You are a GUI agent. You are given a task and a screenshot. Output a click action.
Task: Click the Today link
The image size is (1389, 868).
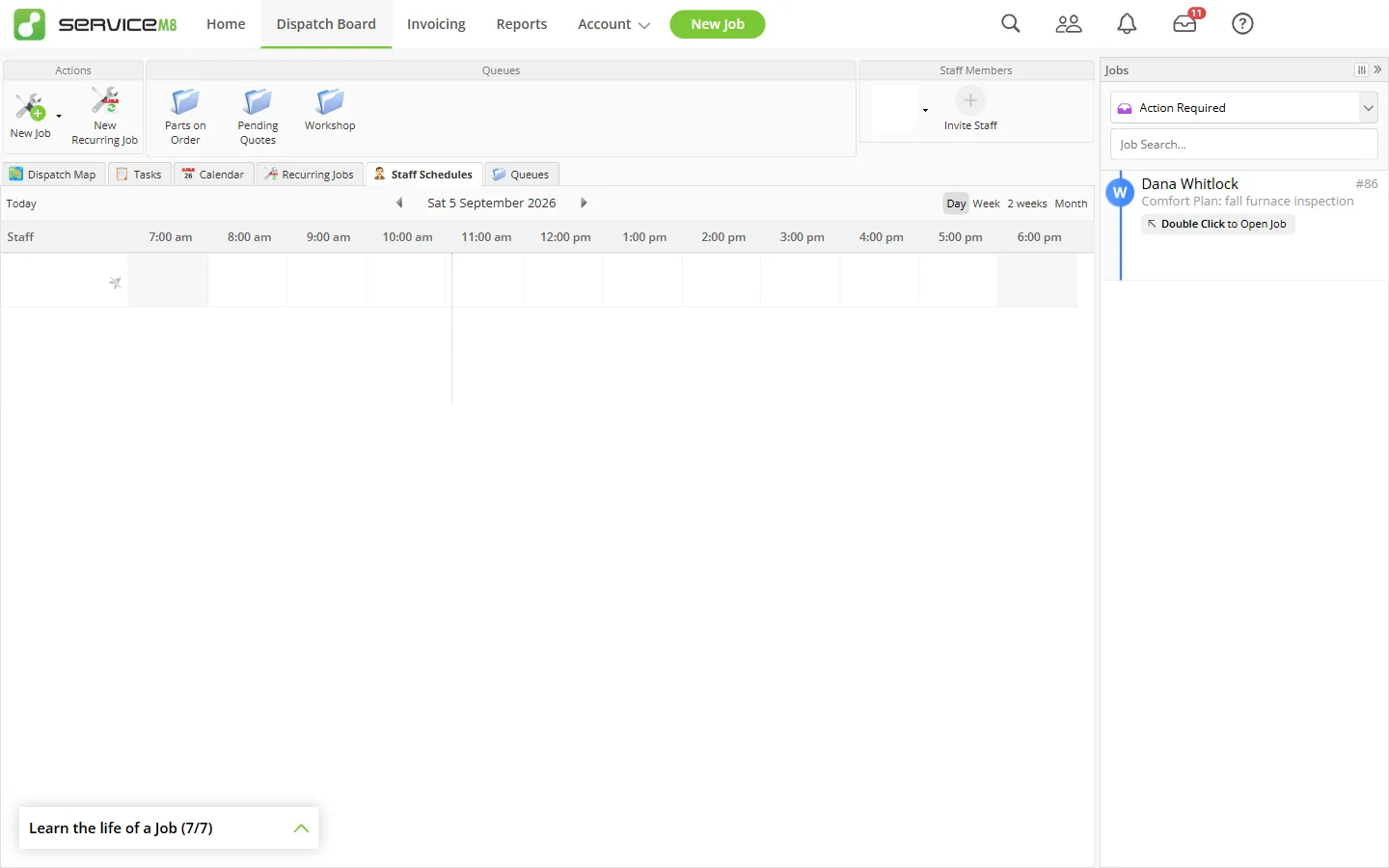21,203
